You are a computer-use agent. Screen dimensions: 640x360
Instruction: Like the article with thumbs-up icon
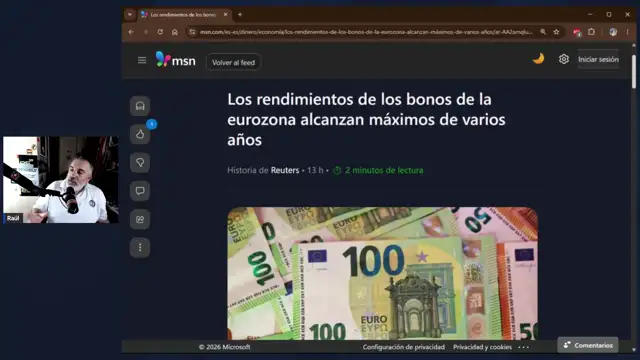pos(140,134)
